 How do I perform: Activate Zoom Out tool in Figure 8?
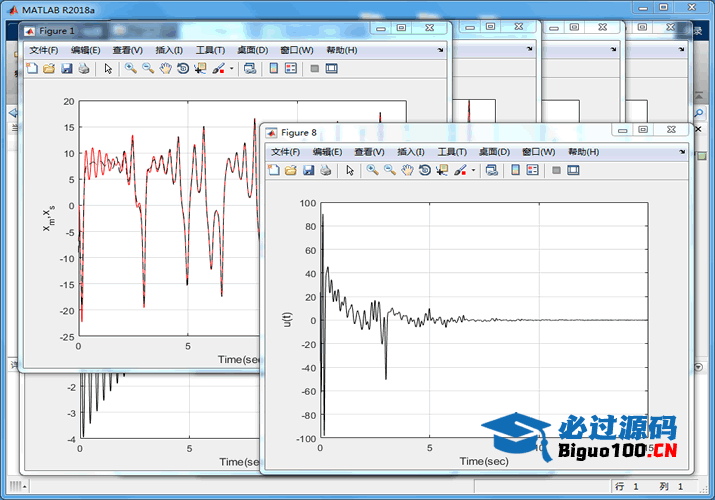tap(390, 170)
